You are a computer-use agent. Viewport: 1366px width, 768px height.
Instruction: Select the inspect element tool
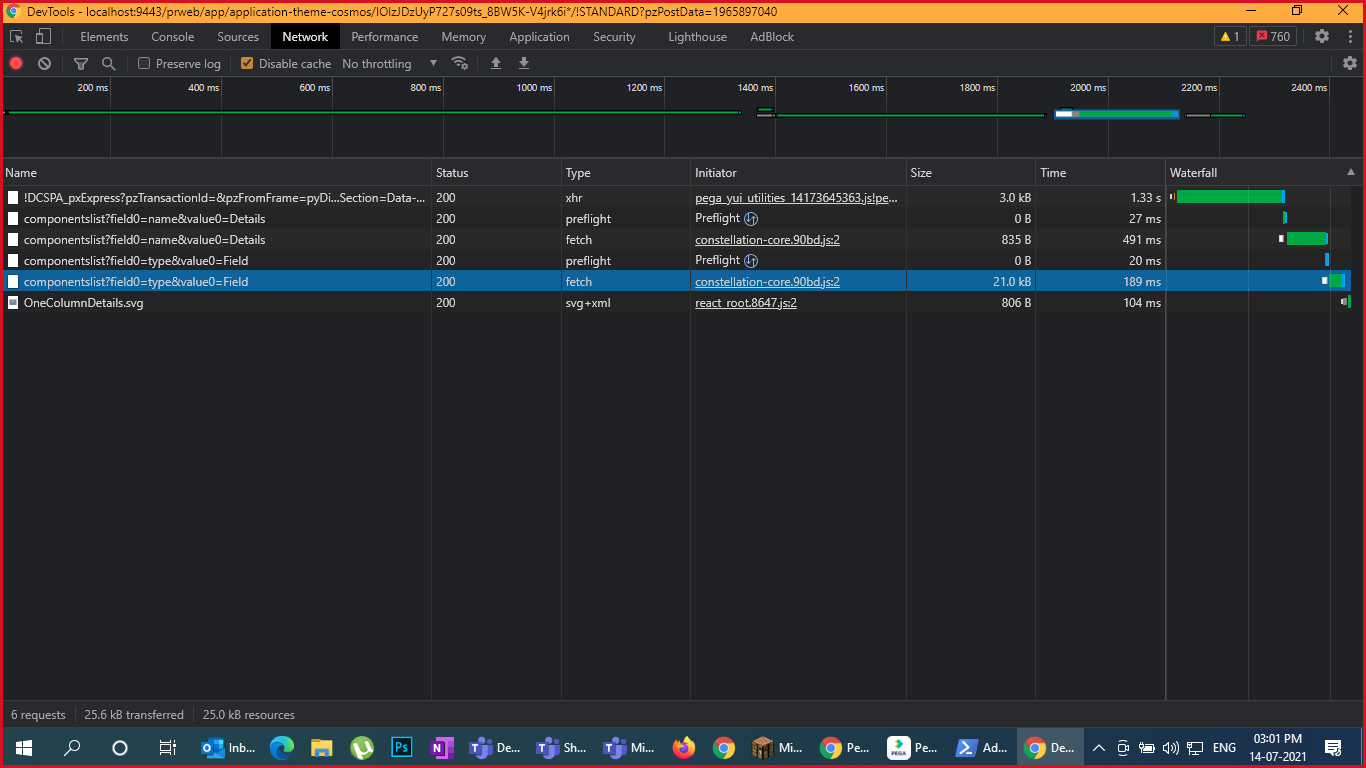pos(15,35)
